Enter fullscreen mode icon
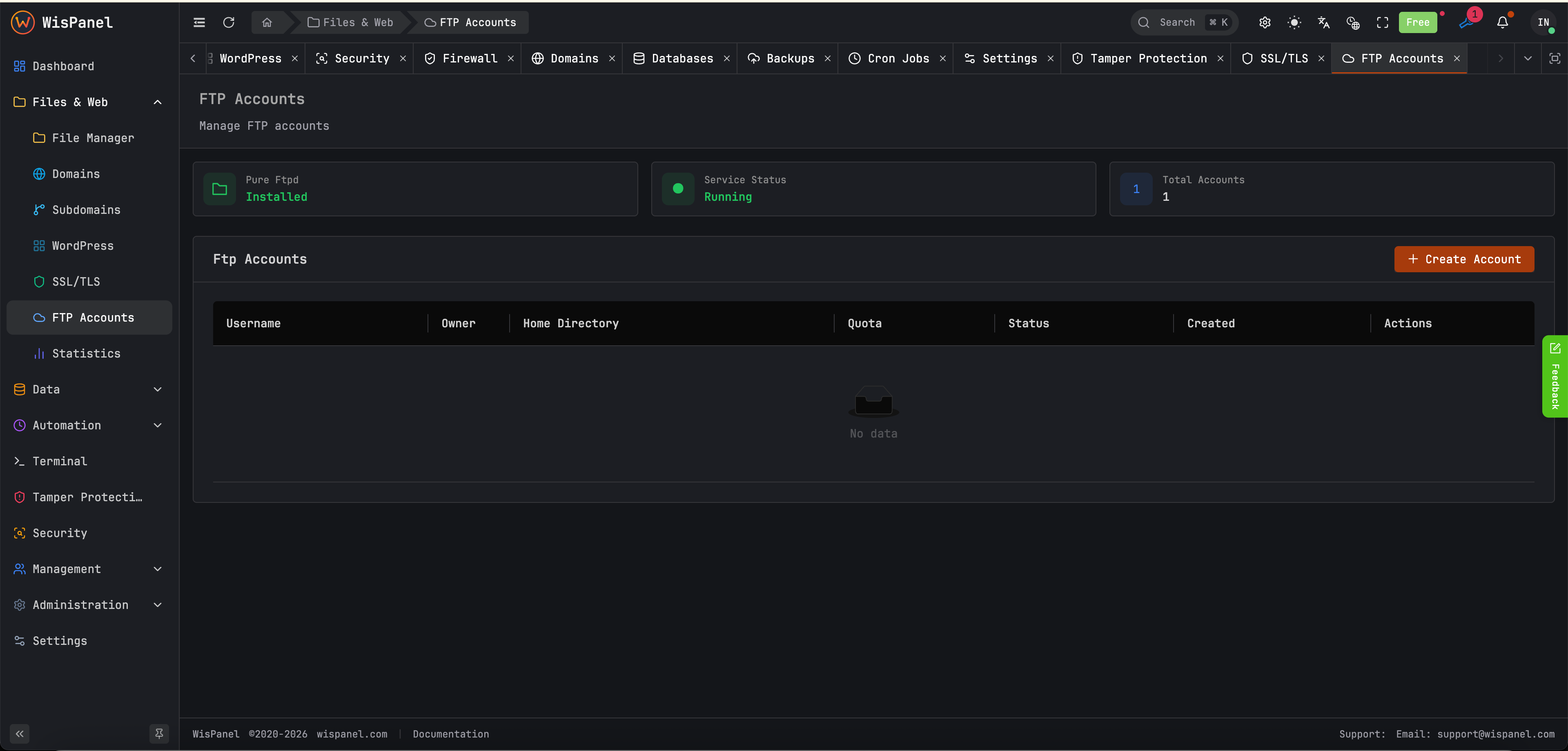The height and width of the screenshot is (751, 1568). (x=1382, y=22)
